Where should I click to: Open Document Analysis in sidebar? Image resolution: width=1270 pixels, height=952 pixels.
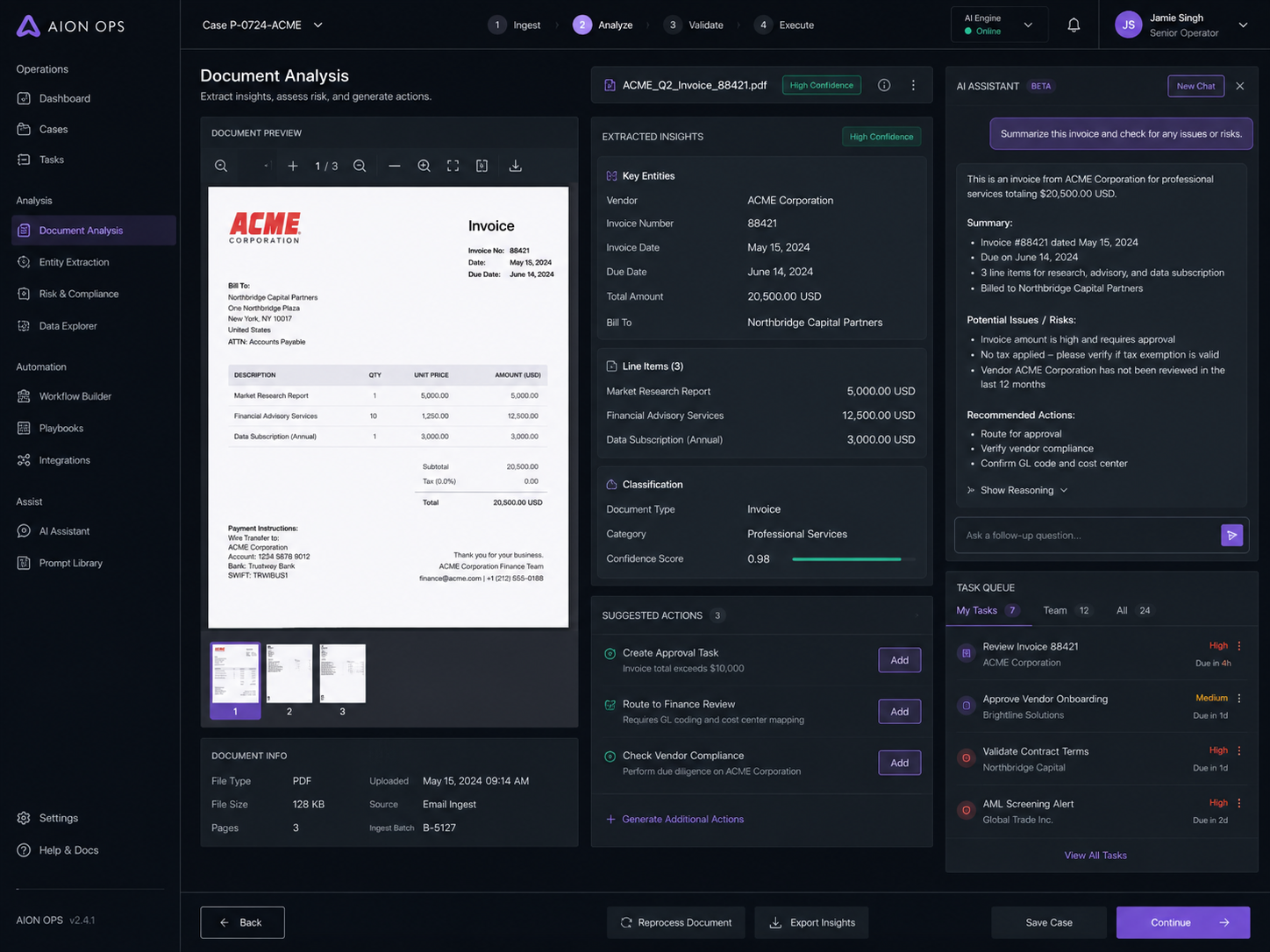pyautogui.click(x=94, y=231)
